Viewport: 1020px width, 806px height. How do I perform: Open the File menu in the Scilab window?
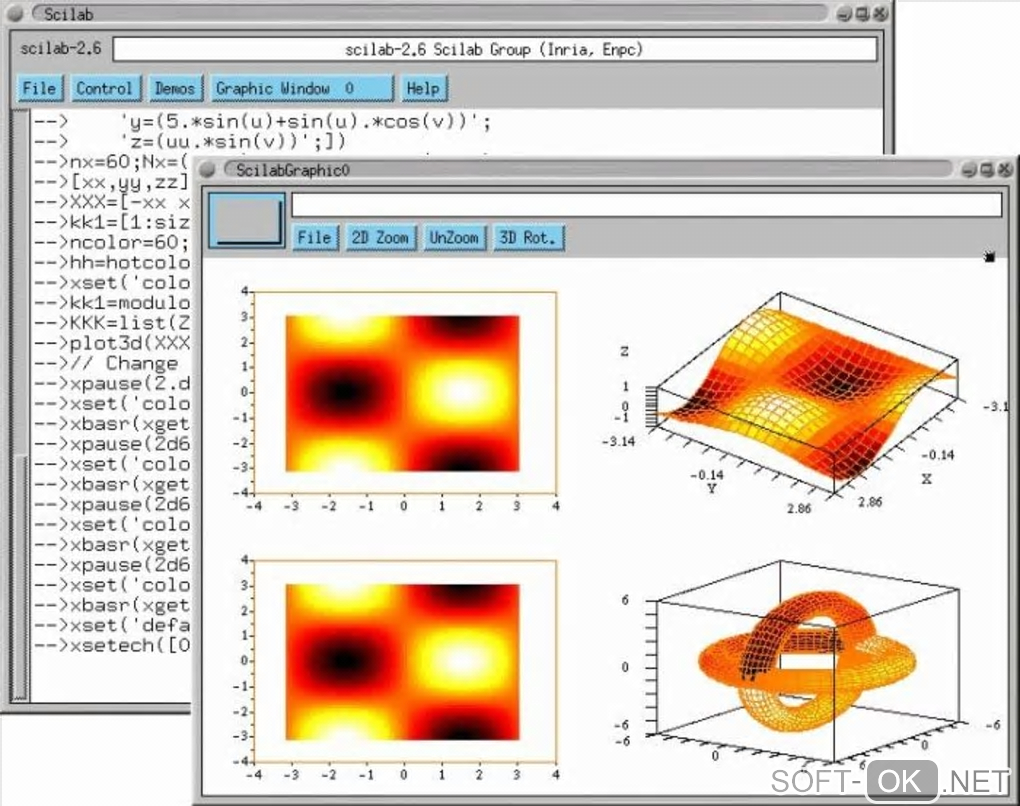tap(40, 88)
